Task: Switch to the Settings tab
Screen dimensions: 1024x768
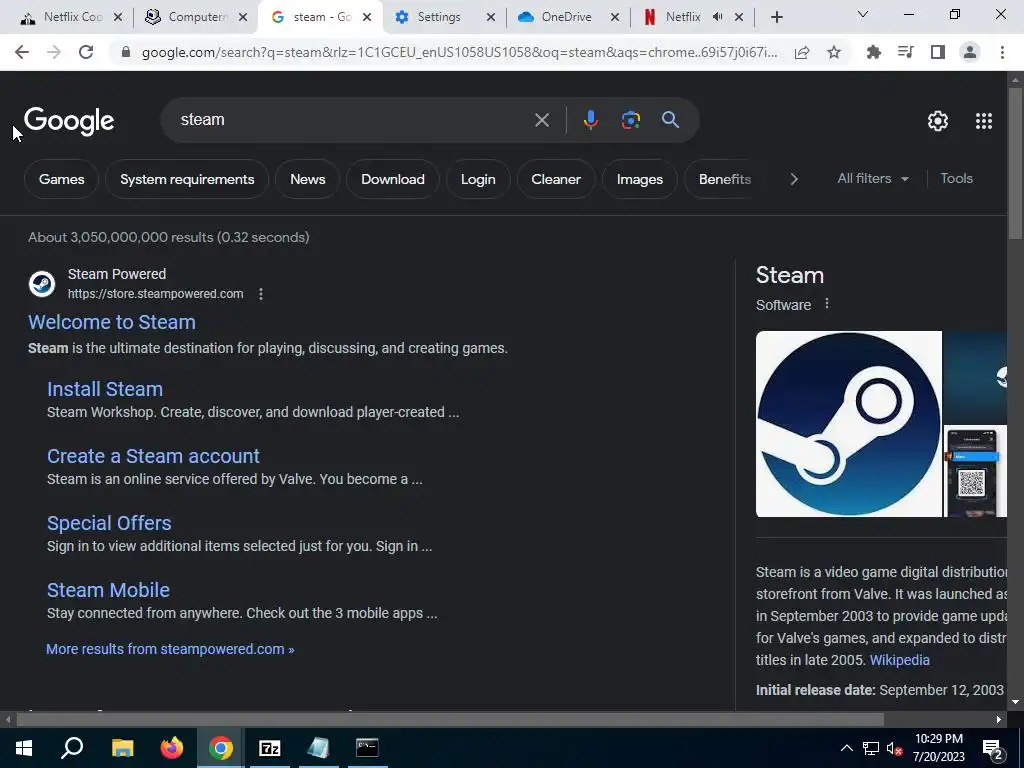Action: 446,18
